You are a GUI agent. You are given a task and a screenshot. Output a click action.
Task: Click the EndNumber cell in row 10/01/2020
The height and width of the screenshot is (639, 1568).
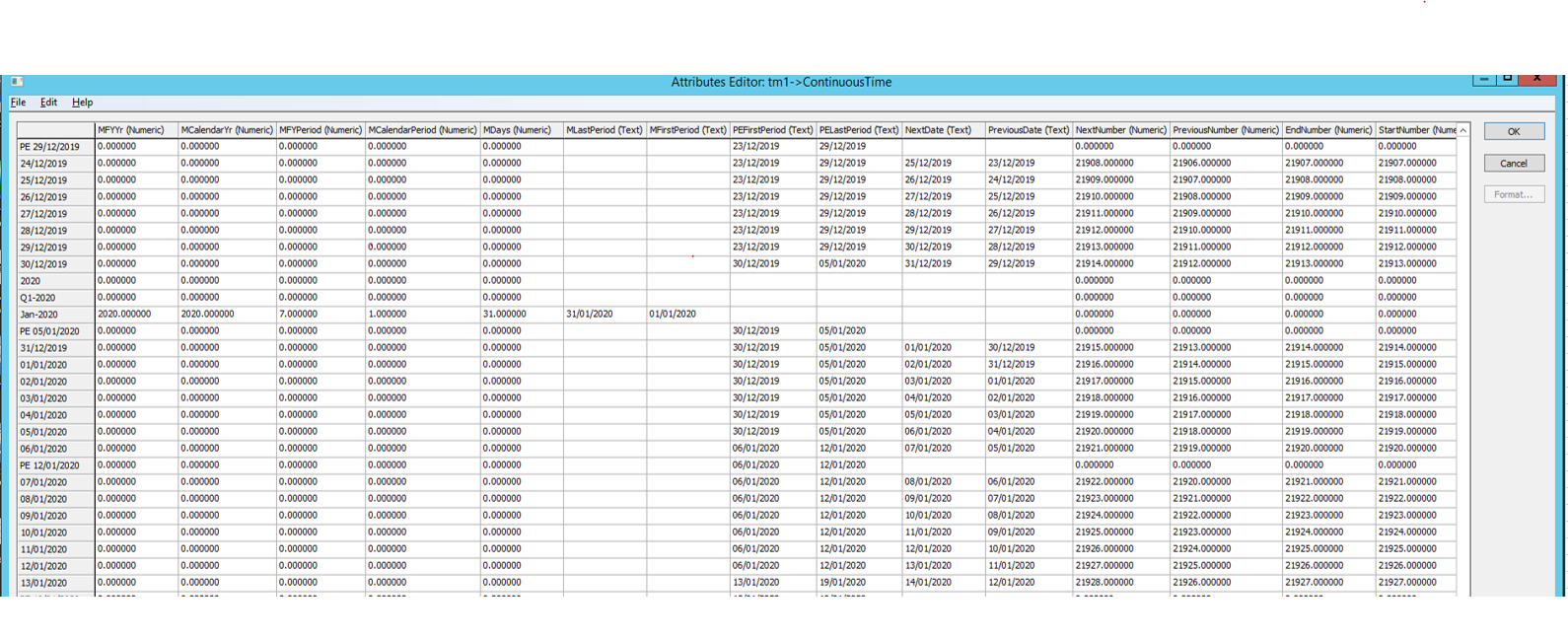coord(1328,532)
